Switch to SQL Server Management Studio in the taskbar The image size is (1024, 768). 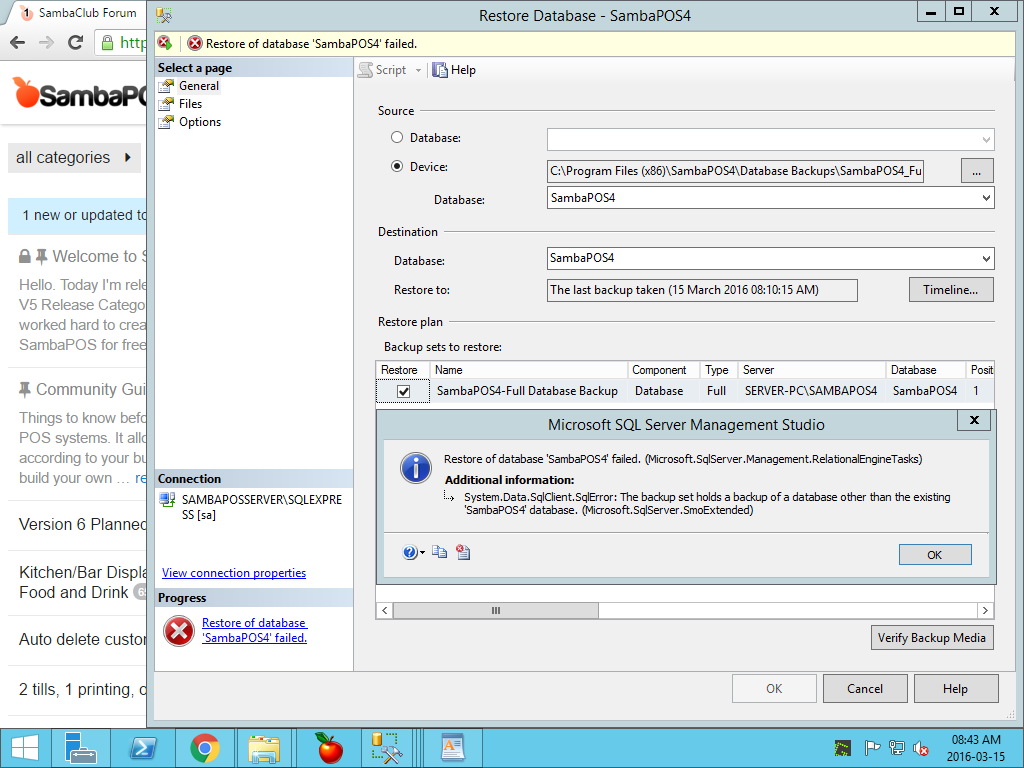pyautogui.click(x=387, y=748)
